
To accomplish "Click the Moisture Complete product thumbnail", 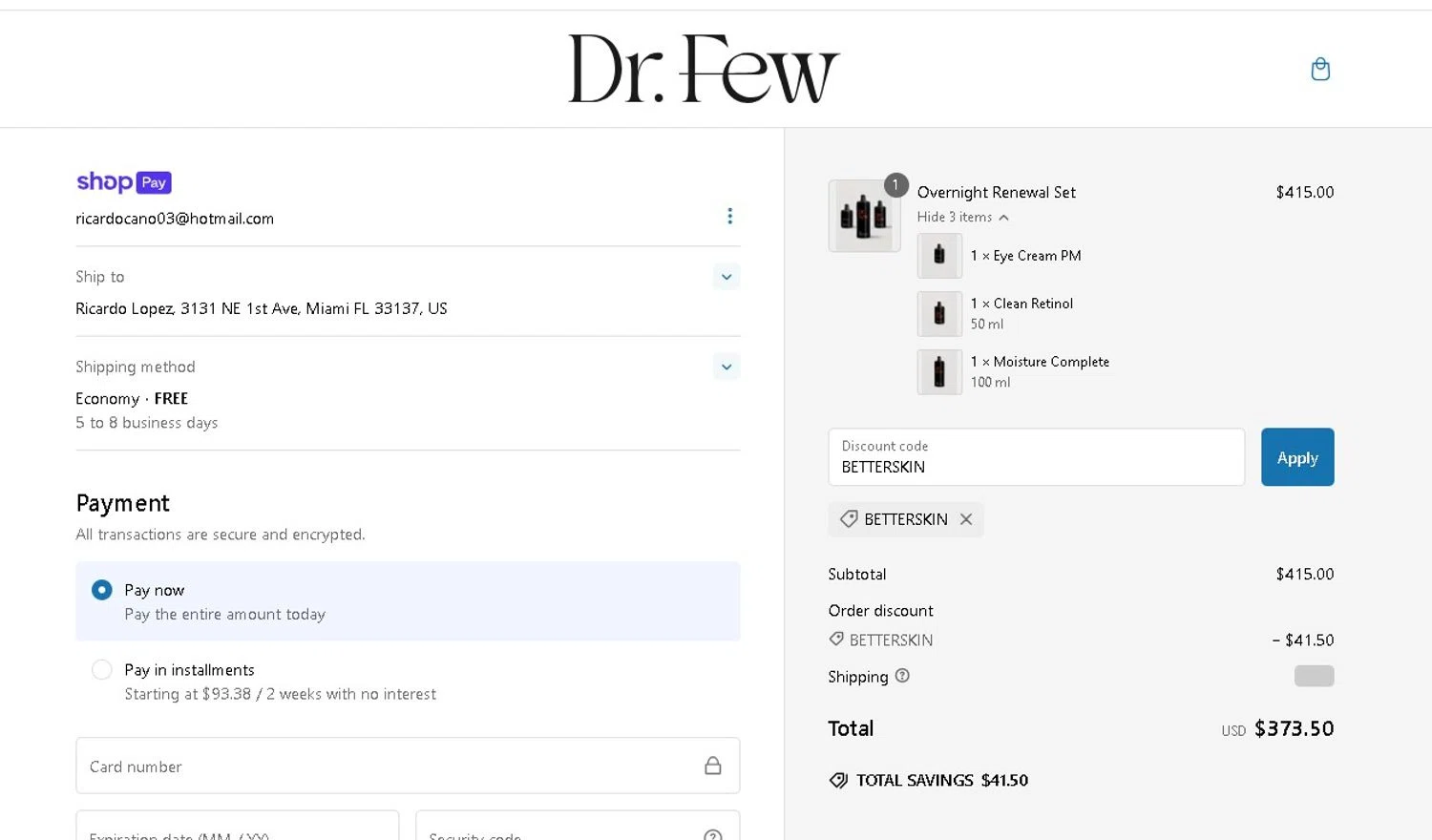I will click(x=939, y=371).
